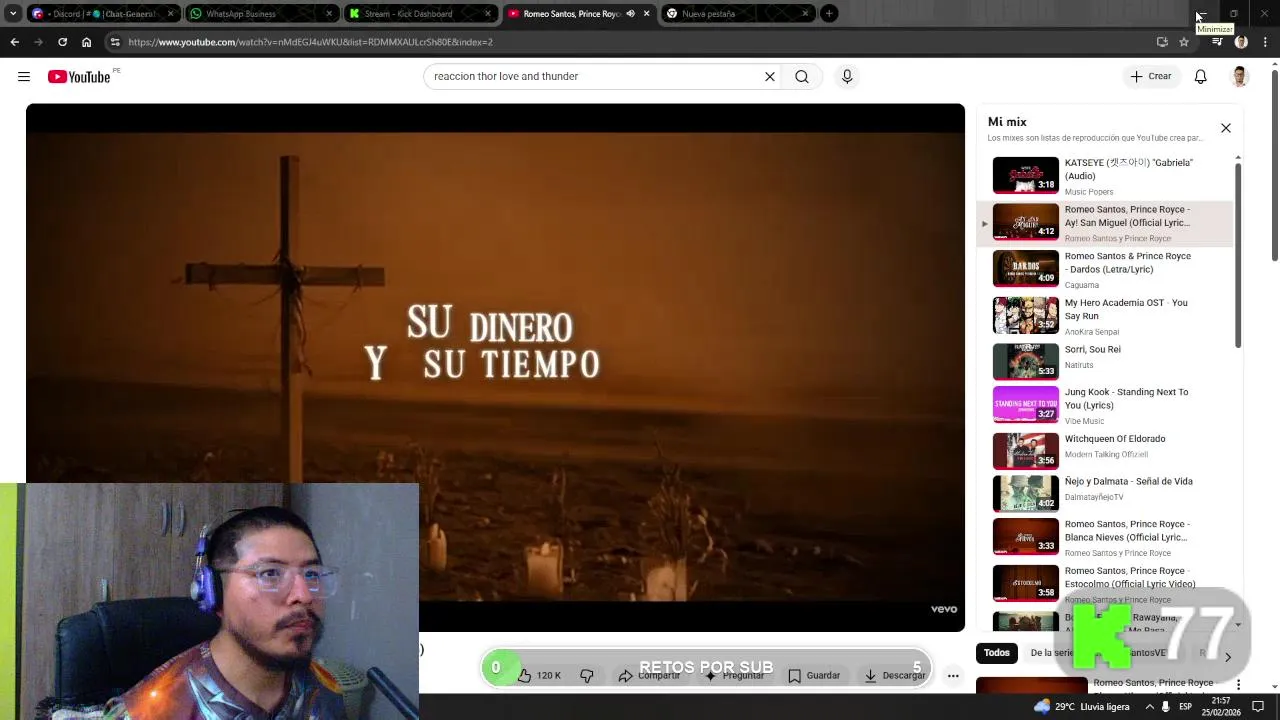Start voice search with microphone icon
This screenshot has width=1280, height=720.
(x=847, y=76)
